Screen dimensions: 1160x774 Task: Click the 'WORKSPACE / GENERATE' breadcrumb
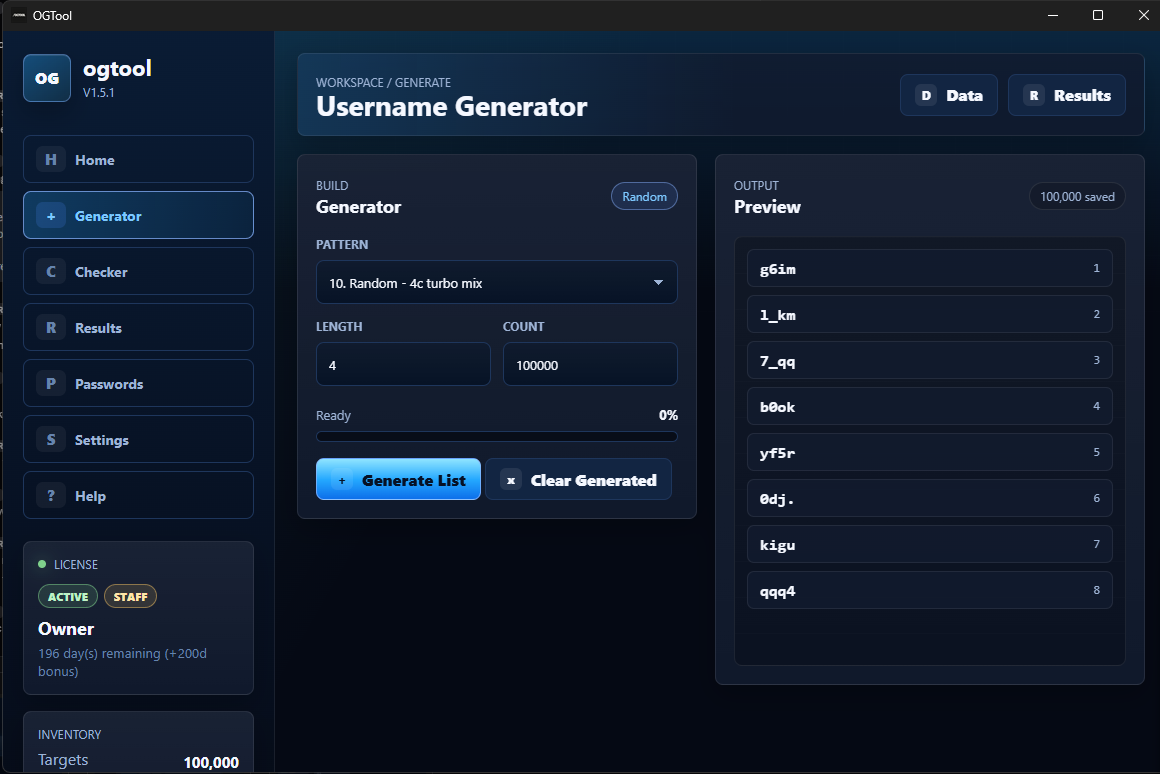pos(383,82)
